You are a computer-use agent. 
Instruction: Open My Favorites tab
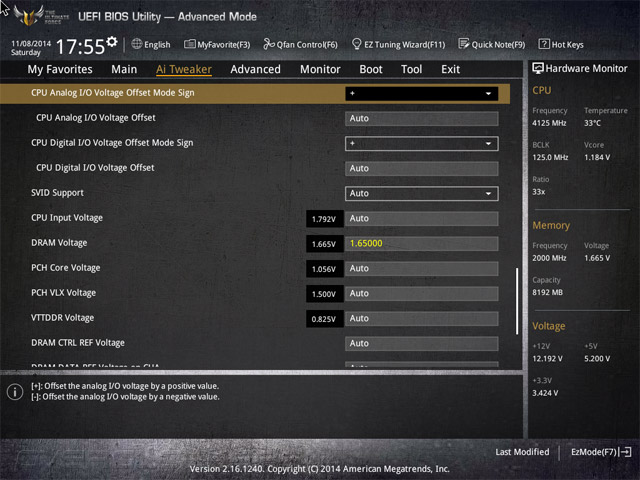coord(60,69)
